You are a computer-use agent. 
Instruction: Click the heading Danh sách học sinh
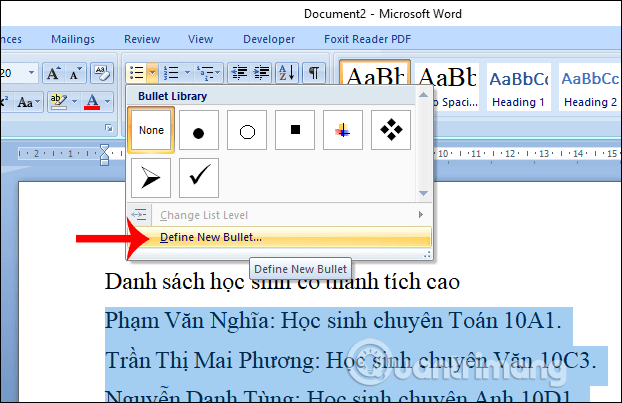point(282,282)
